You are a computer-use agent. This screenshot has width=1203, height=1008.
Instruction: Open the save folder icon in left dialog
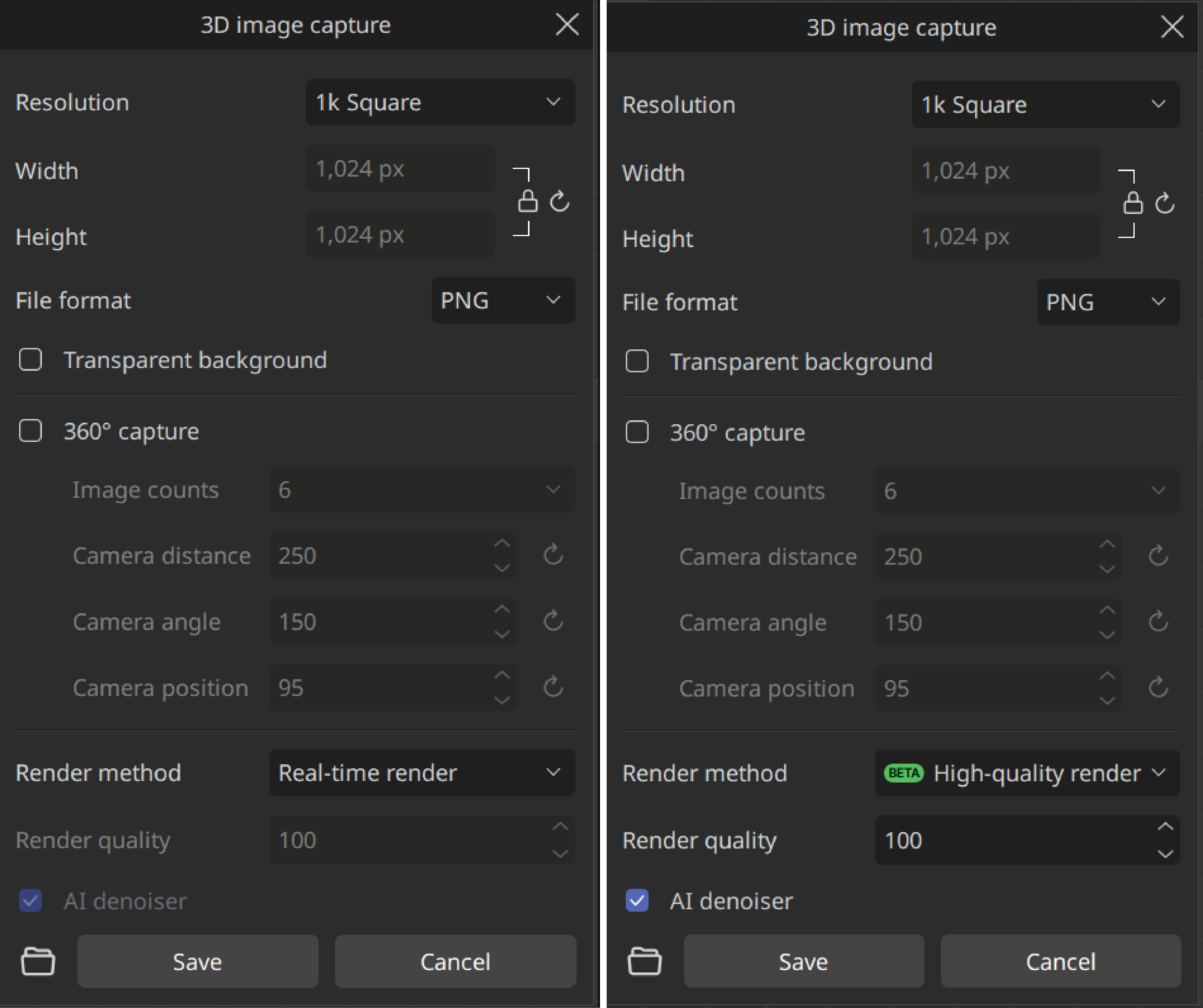click(38, 961)
